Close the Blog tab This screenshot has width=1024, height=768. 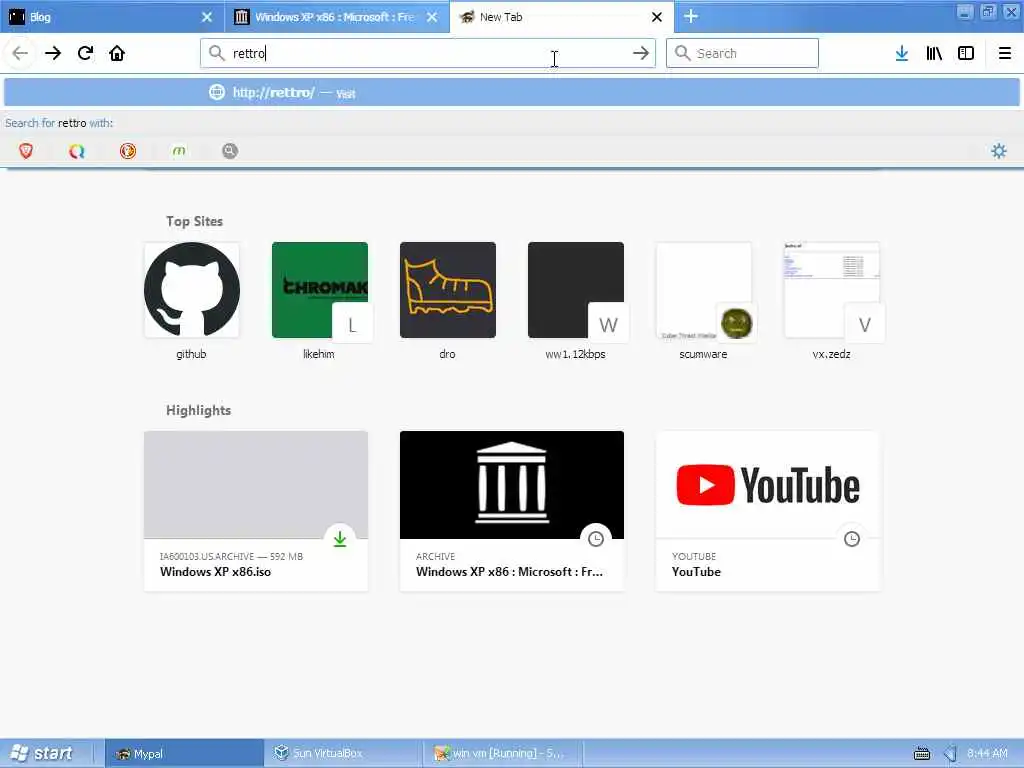pyautogui.click(x=207, y=17)
